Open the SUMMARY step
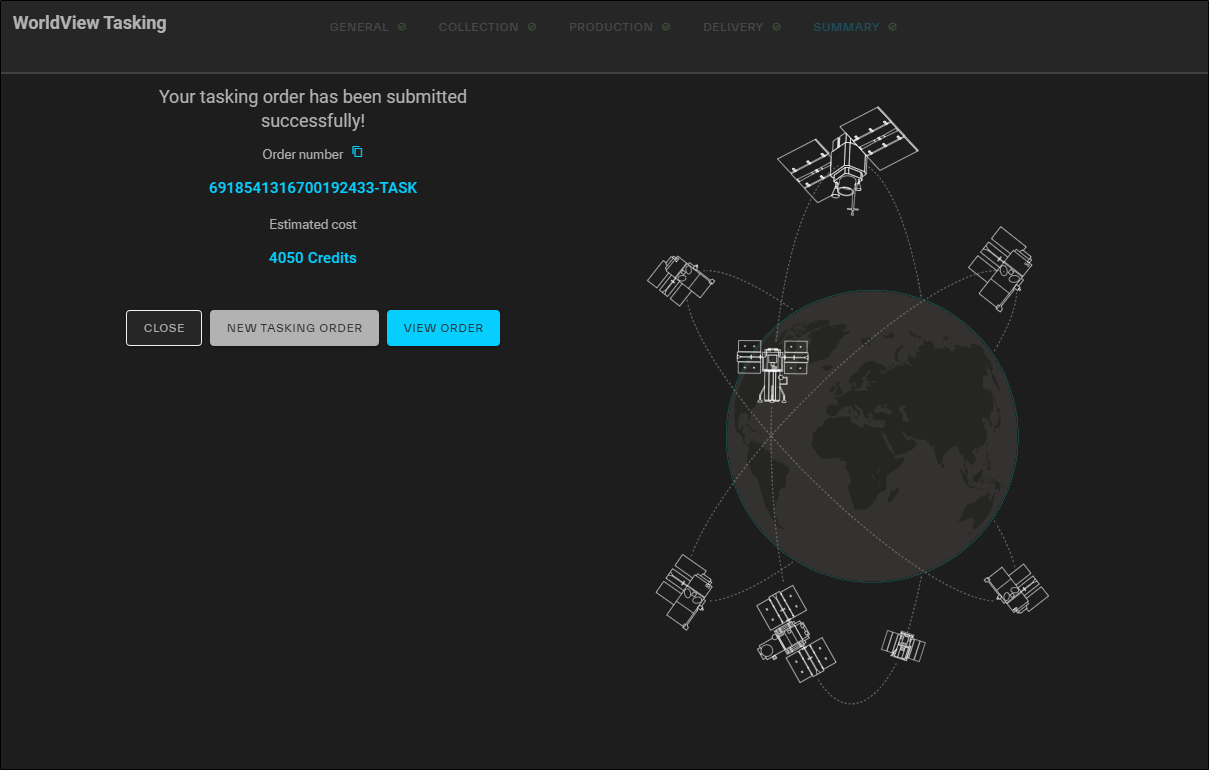This screenshot has width=1209, height=770. pos(846,27)
